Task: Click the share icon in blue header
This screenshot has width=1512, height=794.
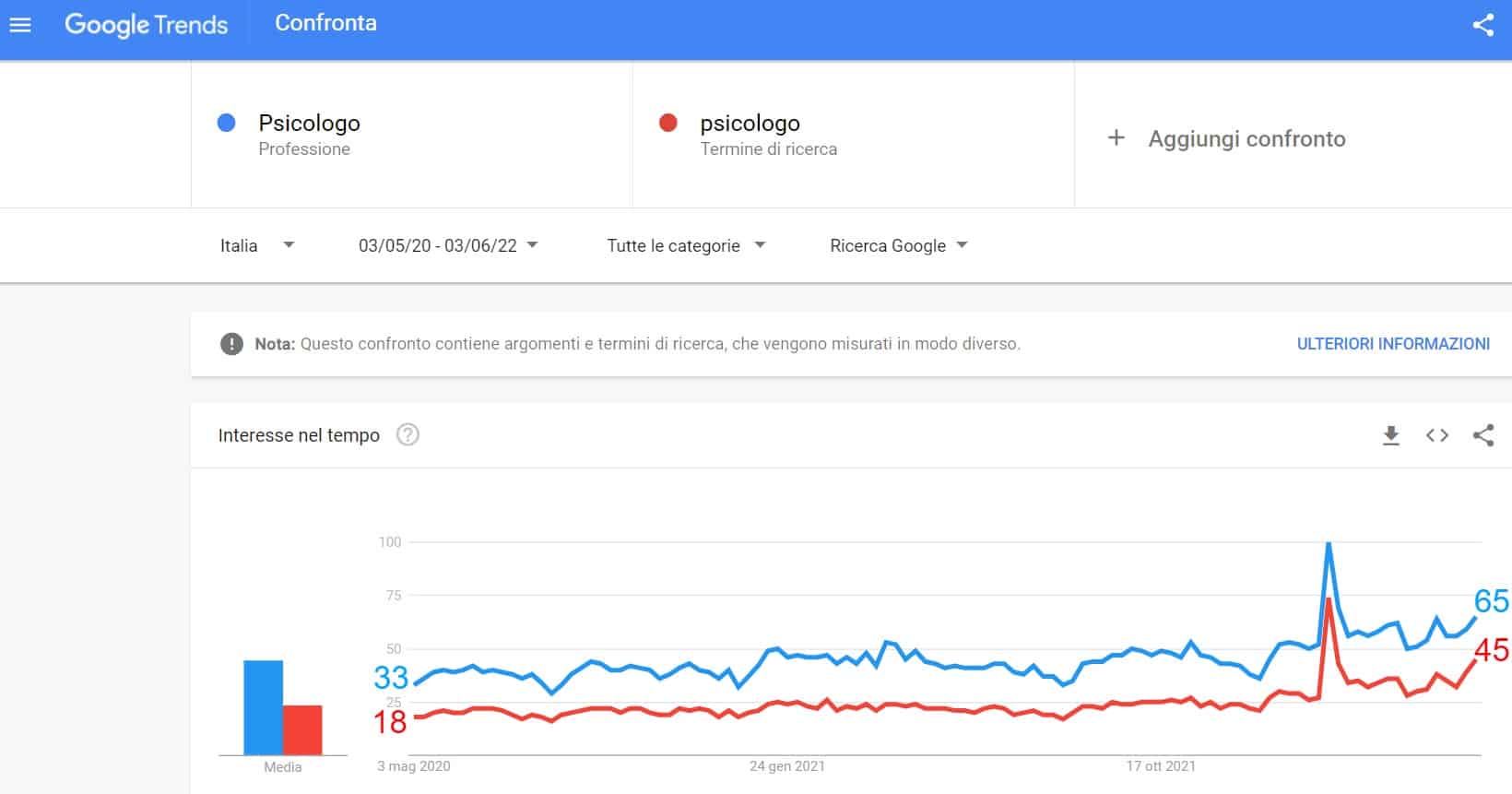Action: tap(1482, 25)
